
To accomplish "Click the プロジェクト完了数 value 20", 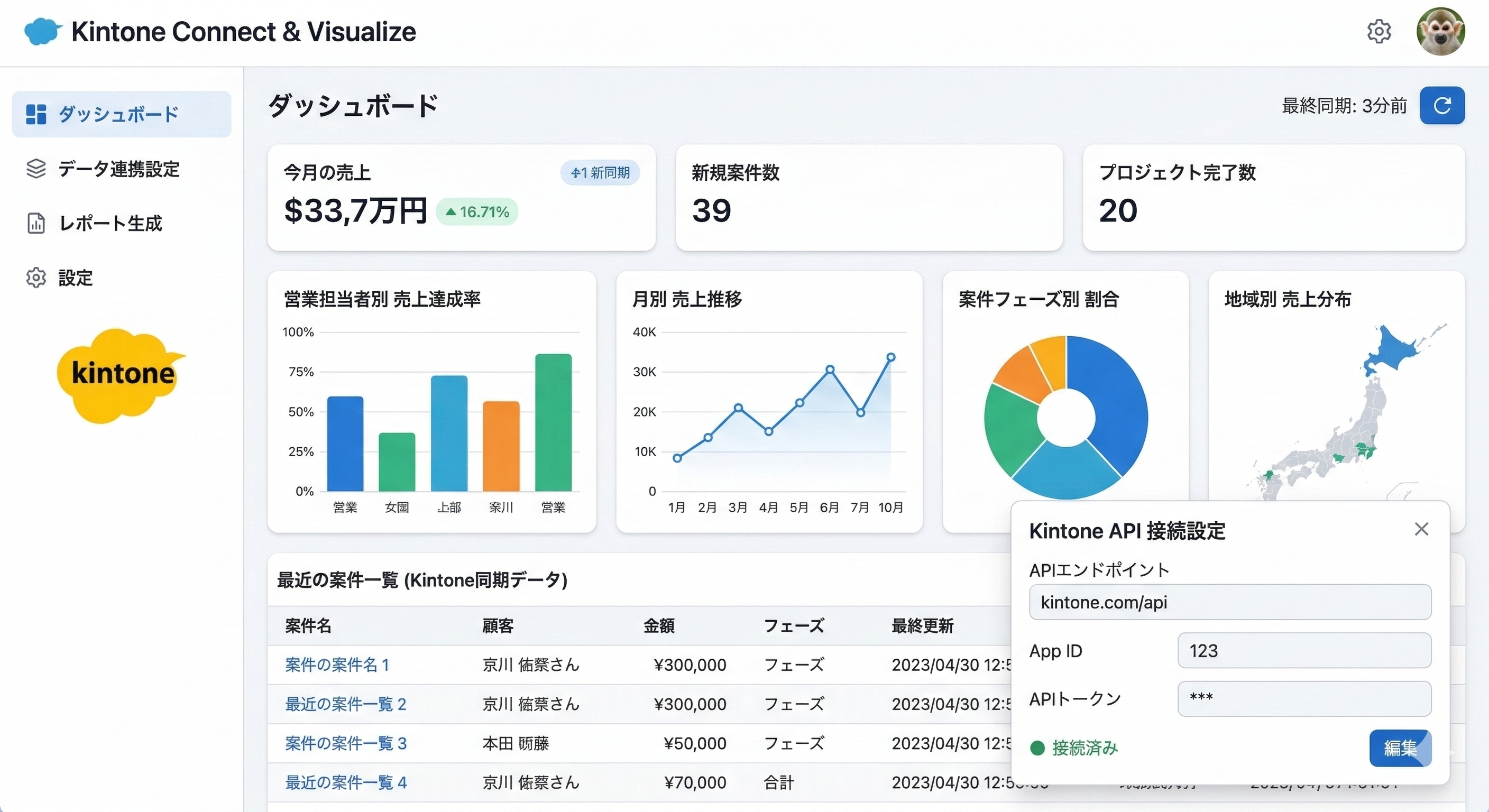I will (1118, 210).
